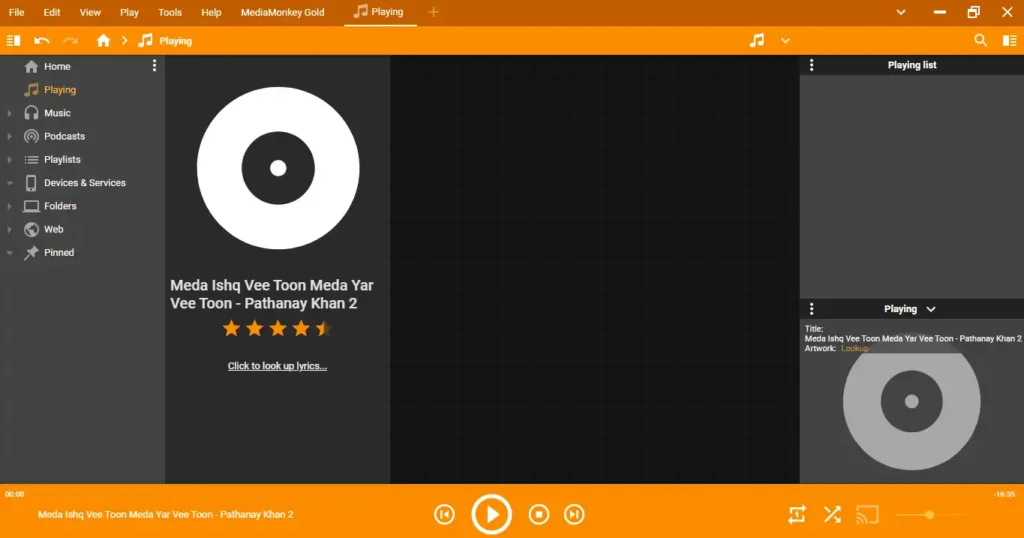Image resolution: width=1024 pixels, height=538 pixels.
Task: Open the search magnifier icon
Action: [980, 40]
